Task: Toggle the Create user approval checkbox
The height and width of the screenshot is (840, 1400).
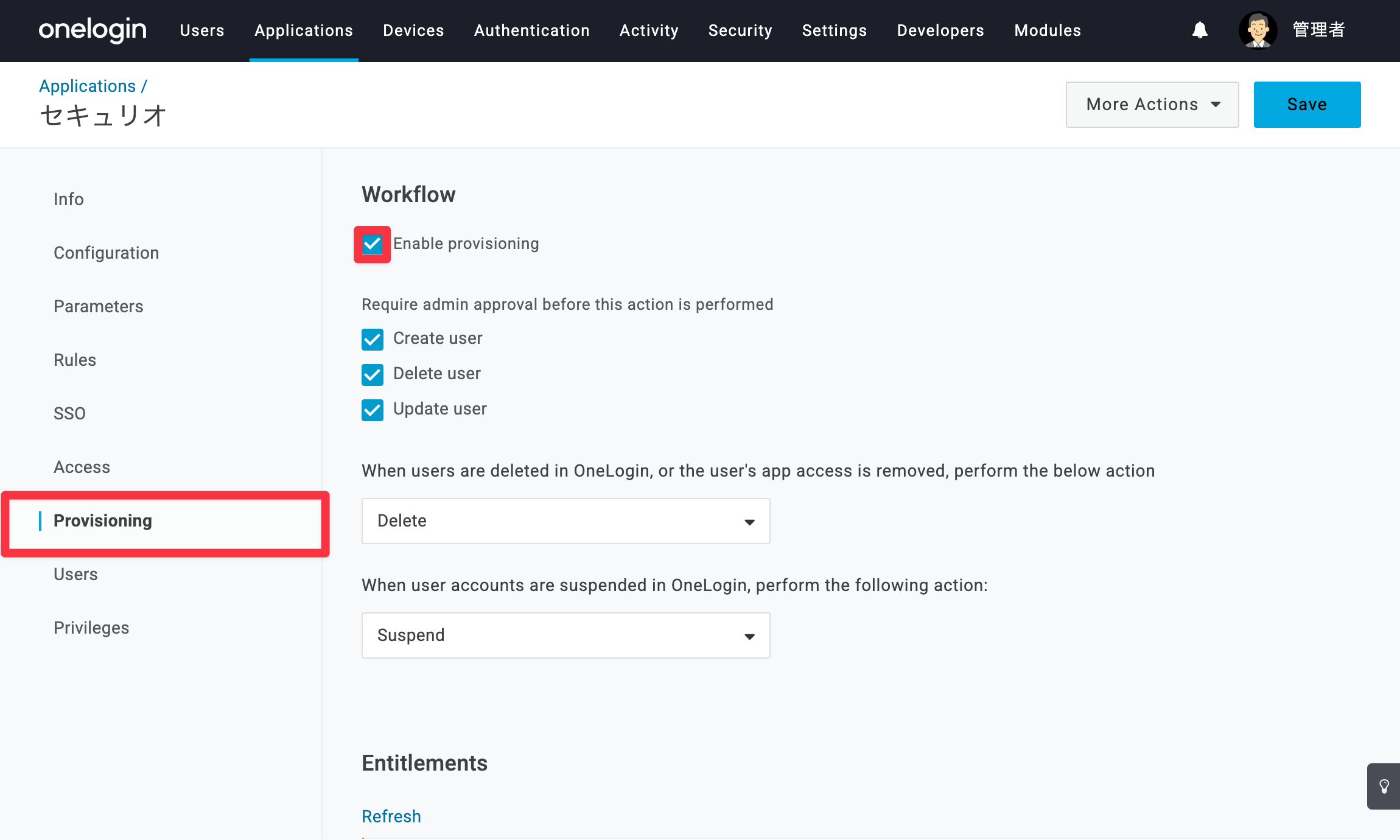Action: [372, 339]
